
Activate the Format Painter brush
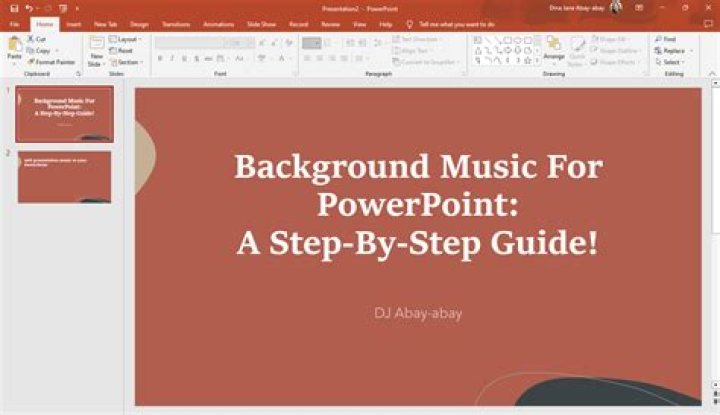pos(31,62)
